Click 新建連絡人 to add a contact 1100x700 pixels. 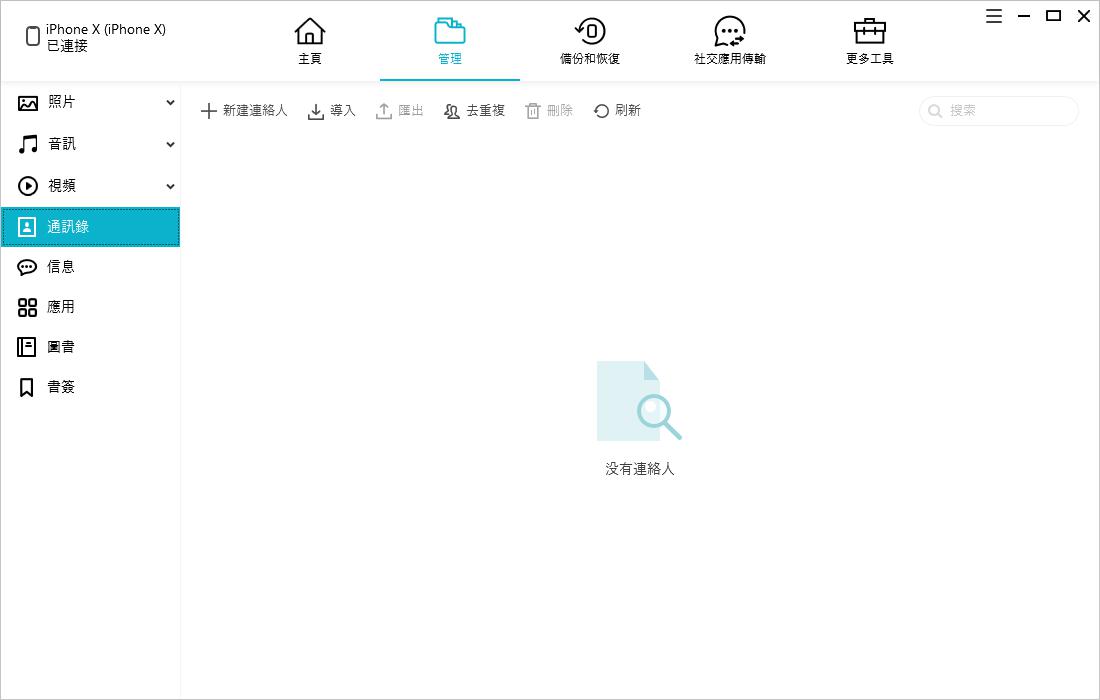click(x=243, y=111)
